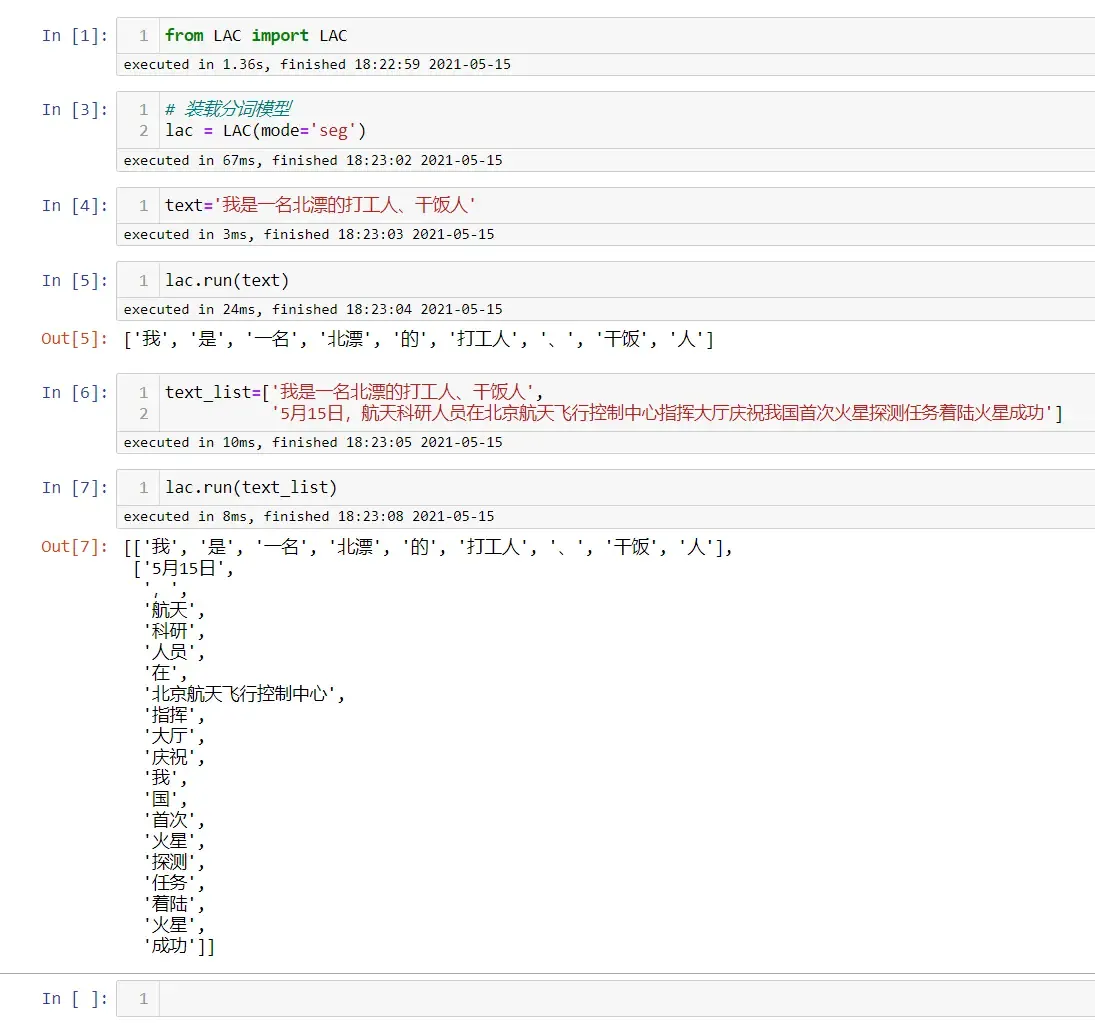Viewport: 1095px width, 1023px height.
Task: Click the comment line '# 装载分词模型'
Action: (228, 109)
